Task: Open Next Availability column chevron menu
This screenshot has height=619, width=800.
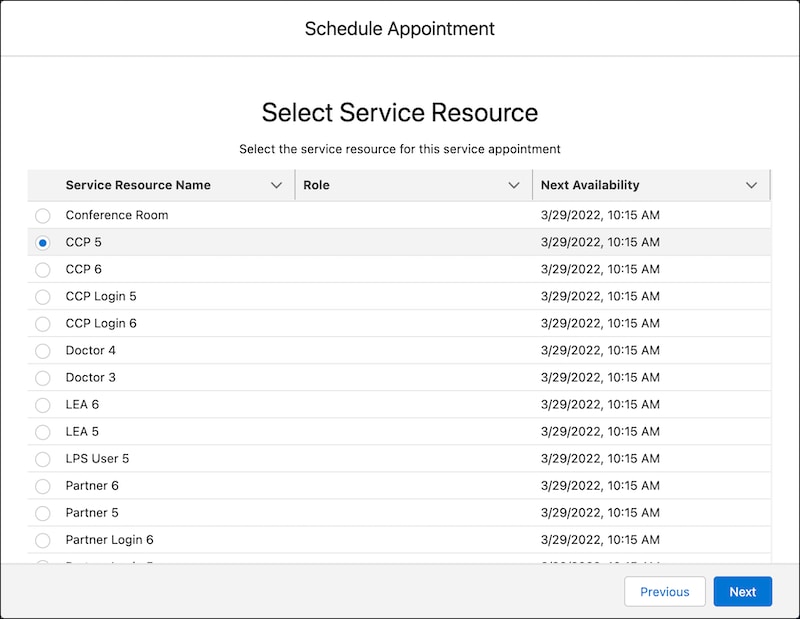Action: pos(752,185)
